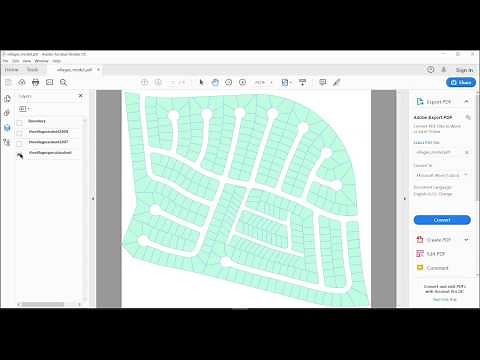This screenshot has height=360, width=480.
Task: Click the email envelope icon
Action: pyautogui.click(x=50, y=82)
